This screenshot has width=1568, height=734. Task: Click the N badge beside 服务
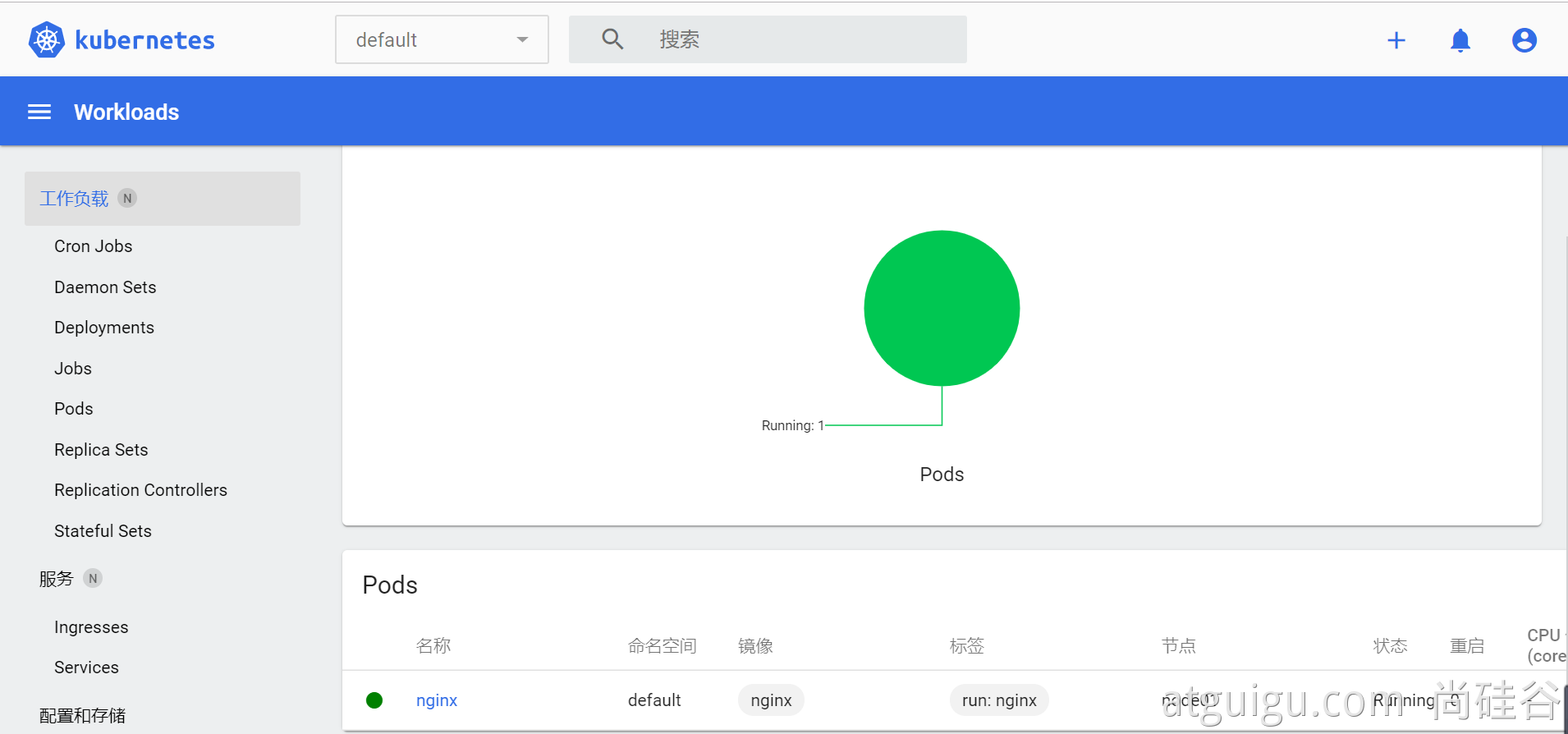click(x=93, y=578)
